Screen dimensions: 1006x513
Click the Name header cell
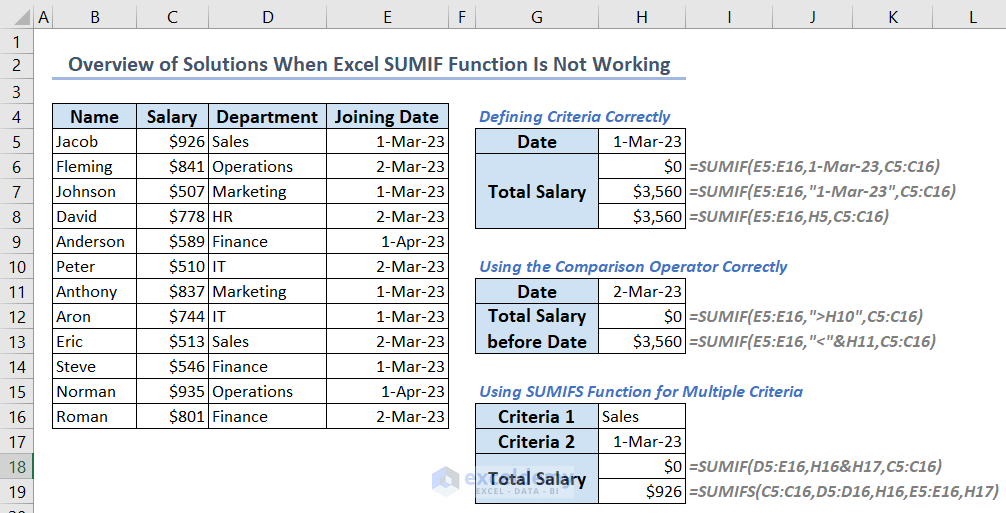coord(94,117)
